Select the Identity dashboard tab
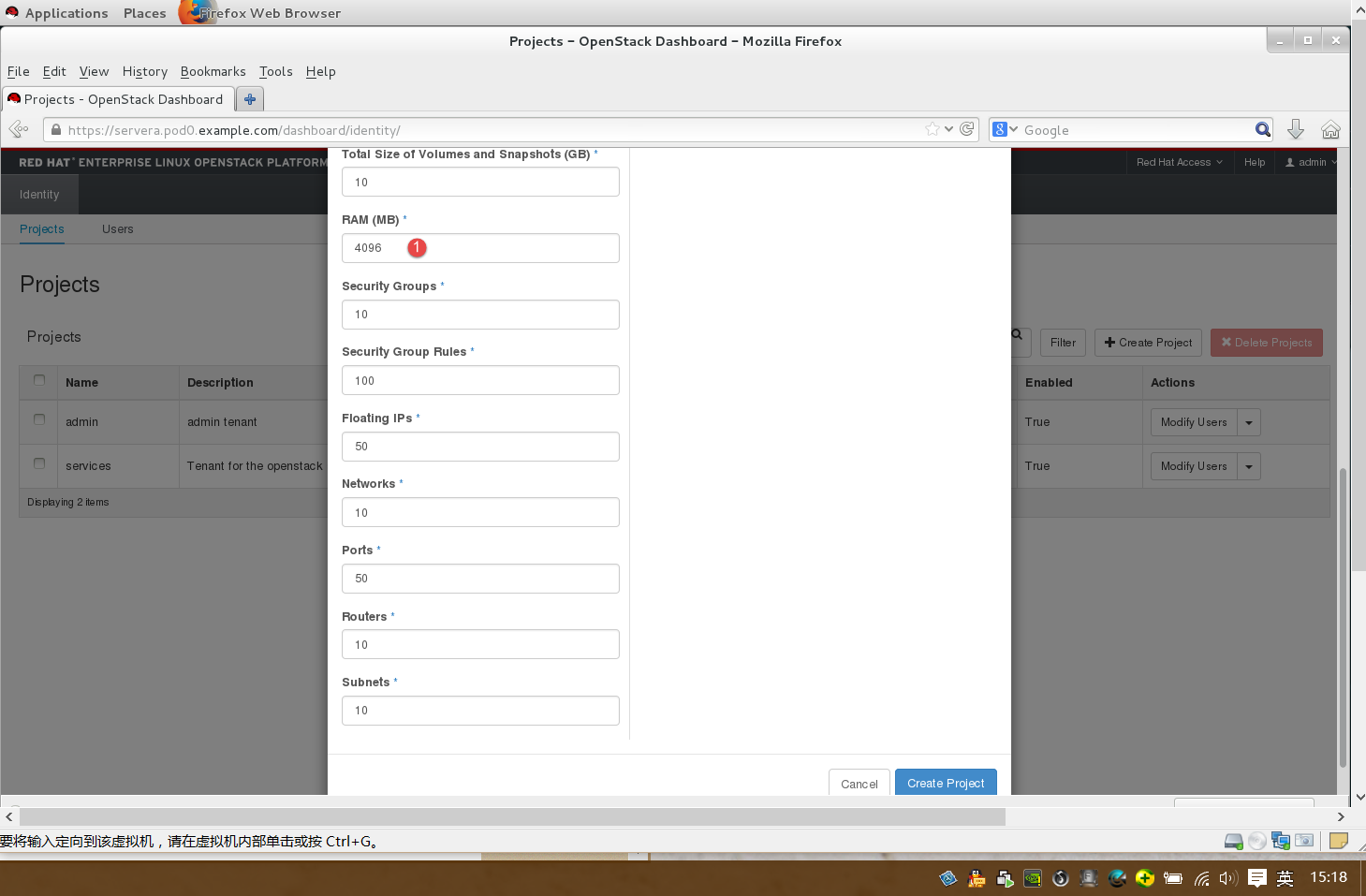The height and width of the screenshot is (896, 1366). 39,195
